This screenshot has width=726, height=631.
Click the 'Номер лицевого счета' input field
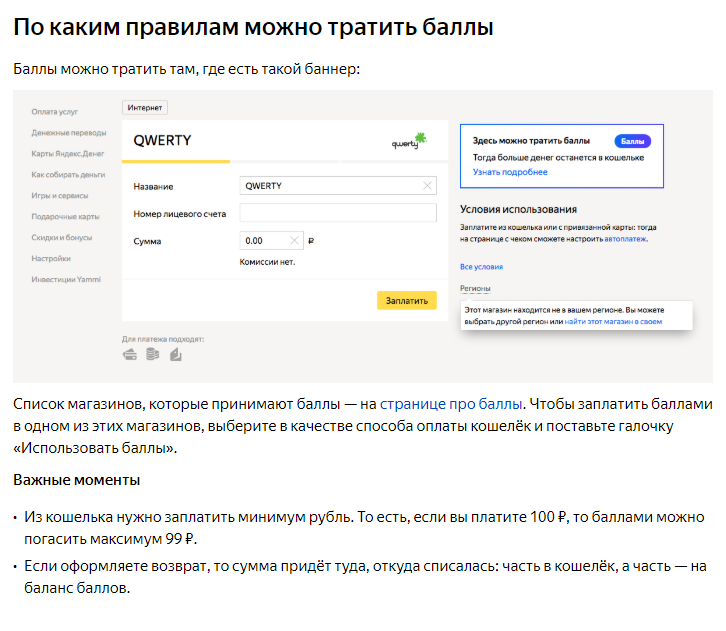(x=338, y=213)
